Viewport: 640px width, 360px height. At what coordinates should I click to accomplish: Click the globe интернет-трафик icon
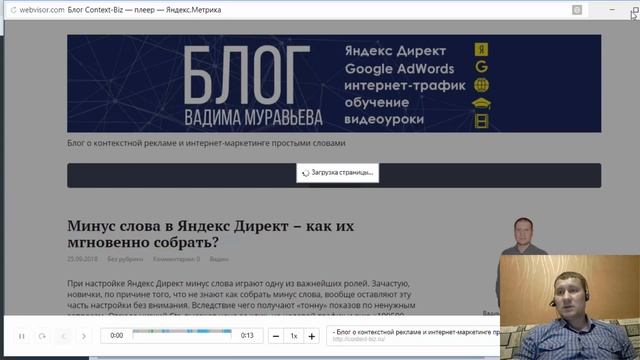pyautogui.click(x=482, y=85)
